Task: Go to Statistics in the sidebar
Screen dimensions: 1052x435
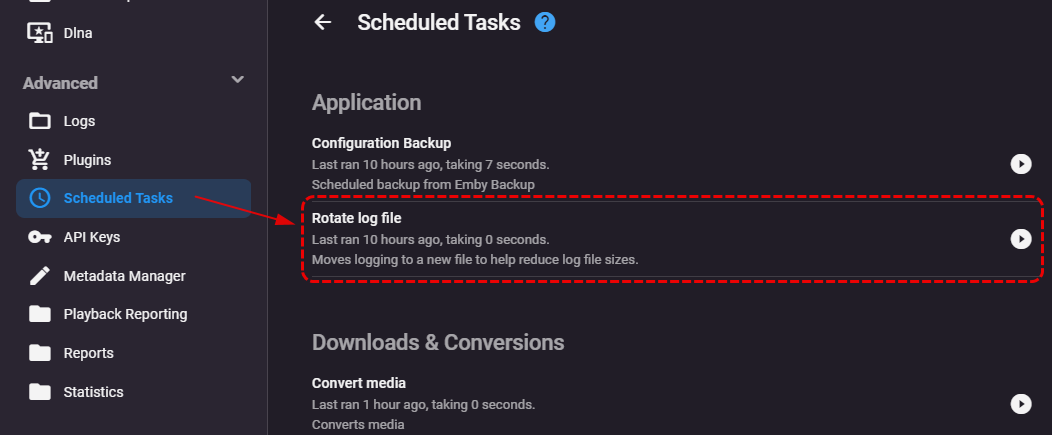Action: [93, 392]
